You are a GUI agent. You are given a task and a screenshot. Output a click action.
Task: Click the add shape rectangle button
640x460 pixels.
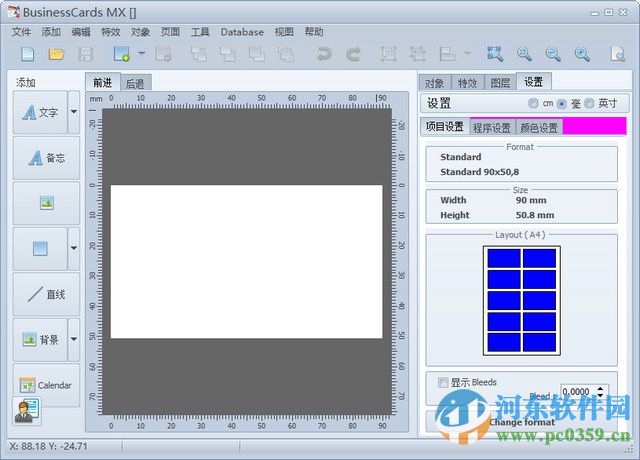pos(40,248)
